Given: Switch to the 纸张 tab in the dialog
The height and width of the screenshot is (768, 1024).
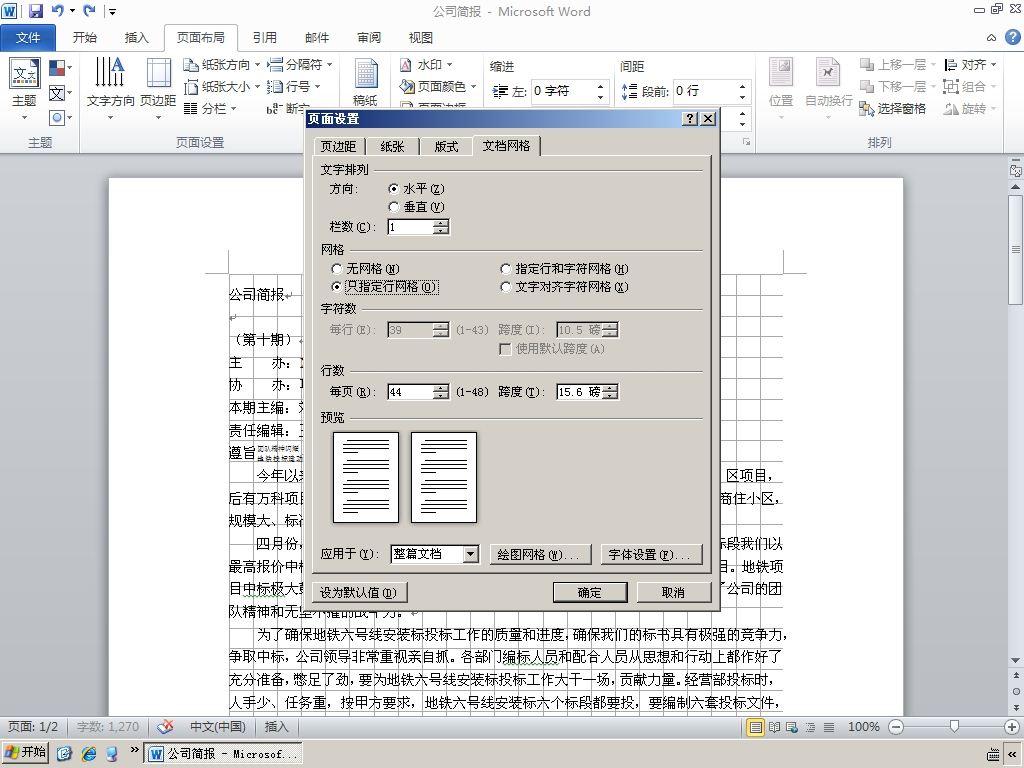Looking at the screenshot, I should pyautogui.click(x=392, y=146).
